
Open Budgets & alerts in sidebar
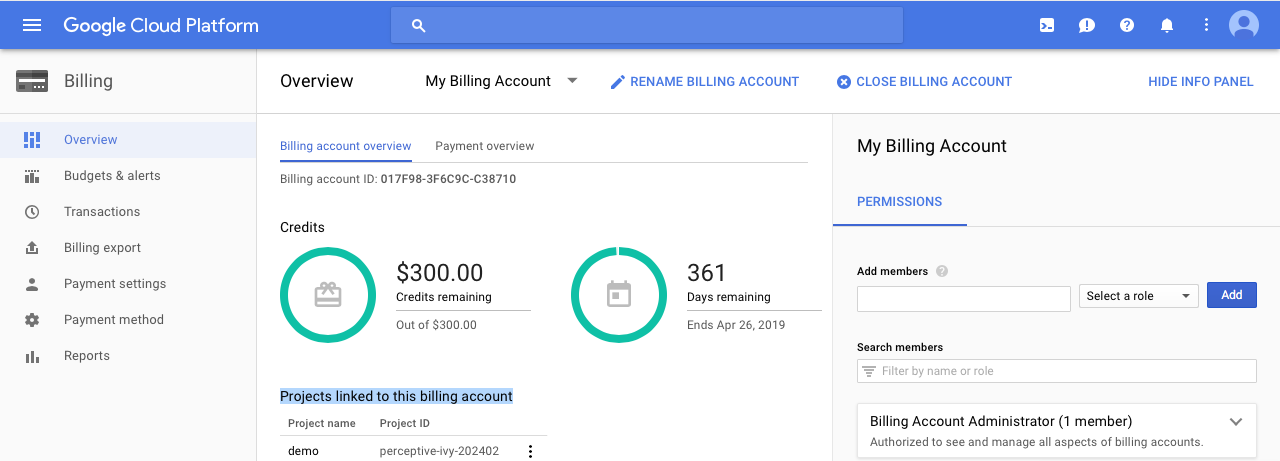(112, 176)
